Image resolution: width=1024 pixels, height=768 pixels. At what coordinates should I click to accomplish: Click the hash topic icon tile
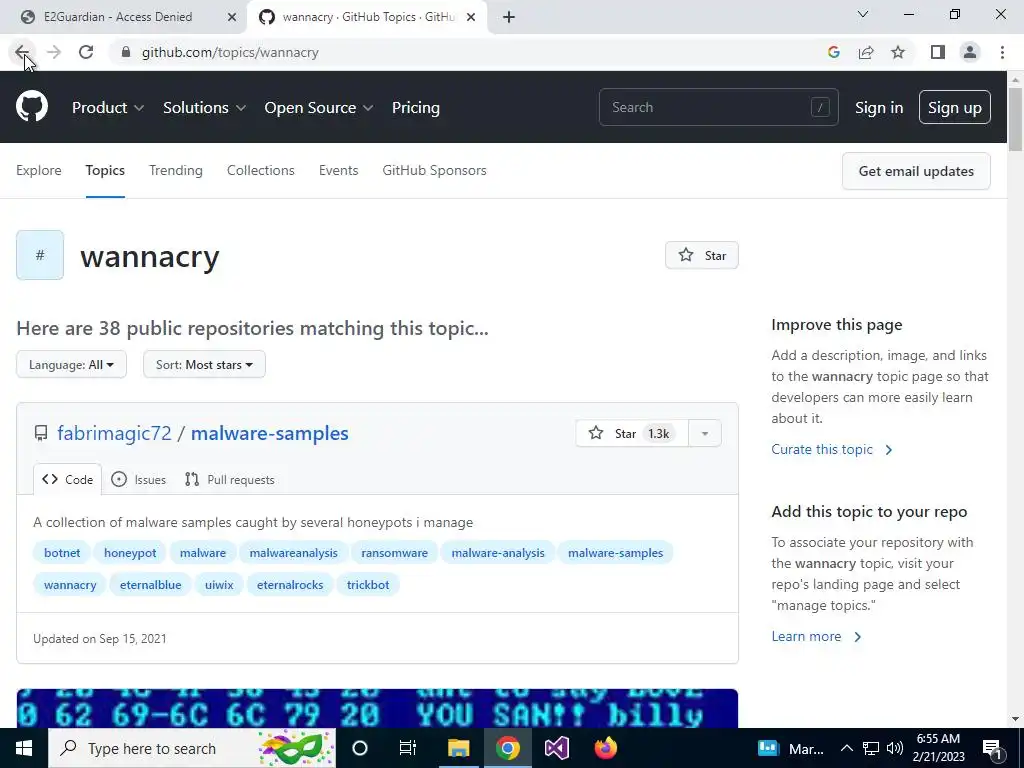click(40, 255)
